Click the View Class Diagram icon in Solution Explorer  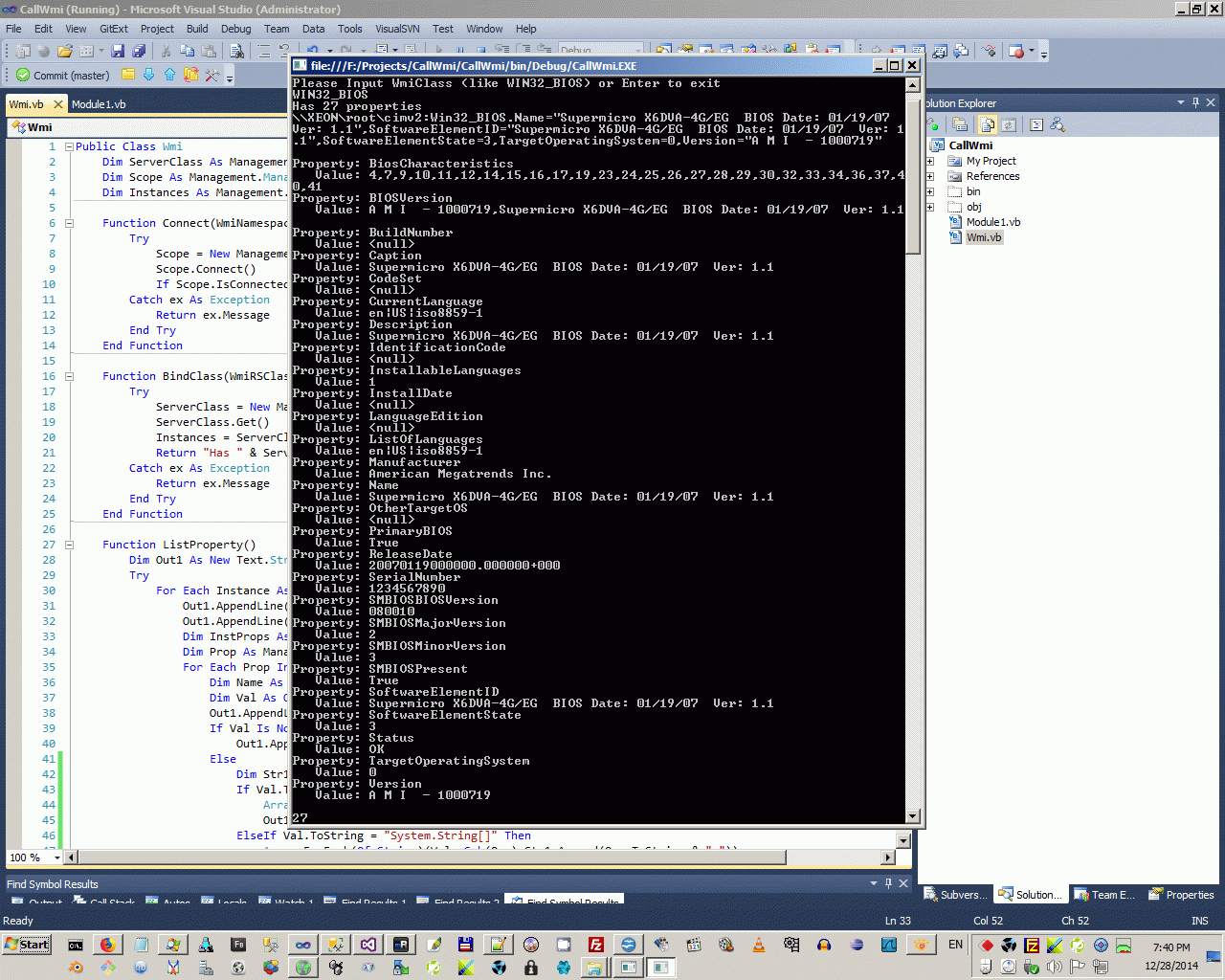(1057, 124)
